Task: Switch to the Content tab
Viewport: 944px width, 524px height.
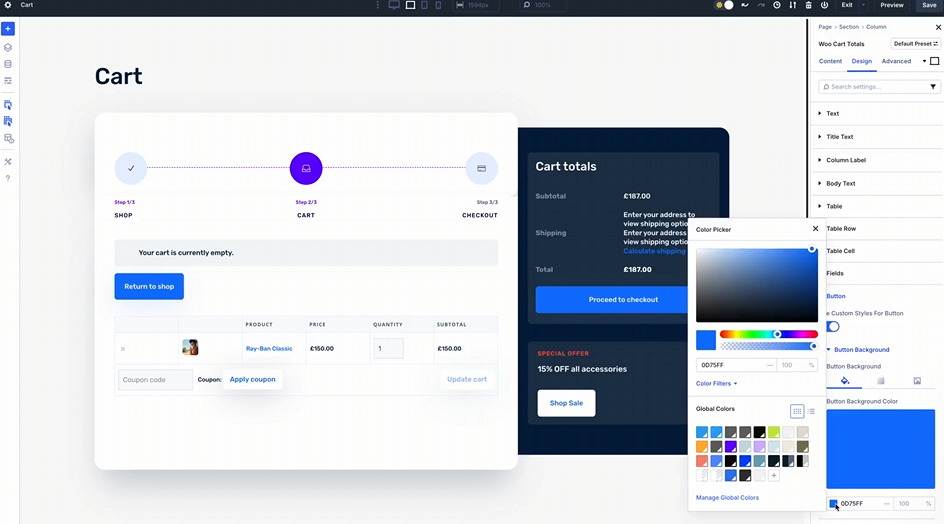Action: tap(830, 61)
